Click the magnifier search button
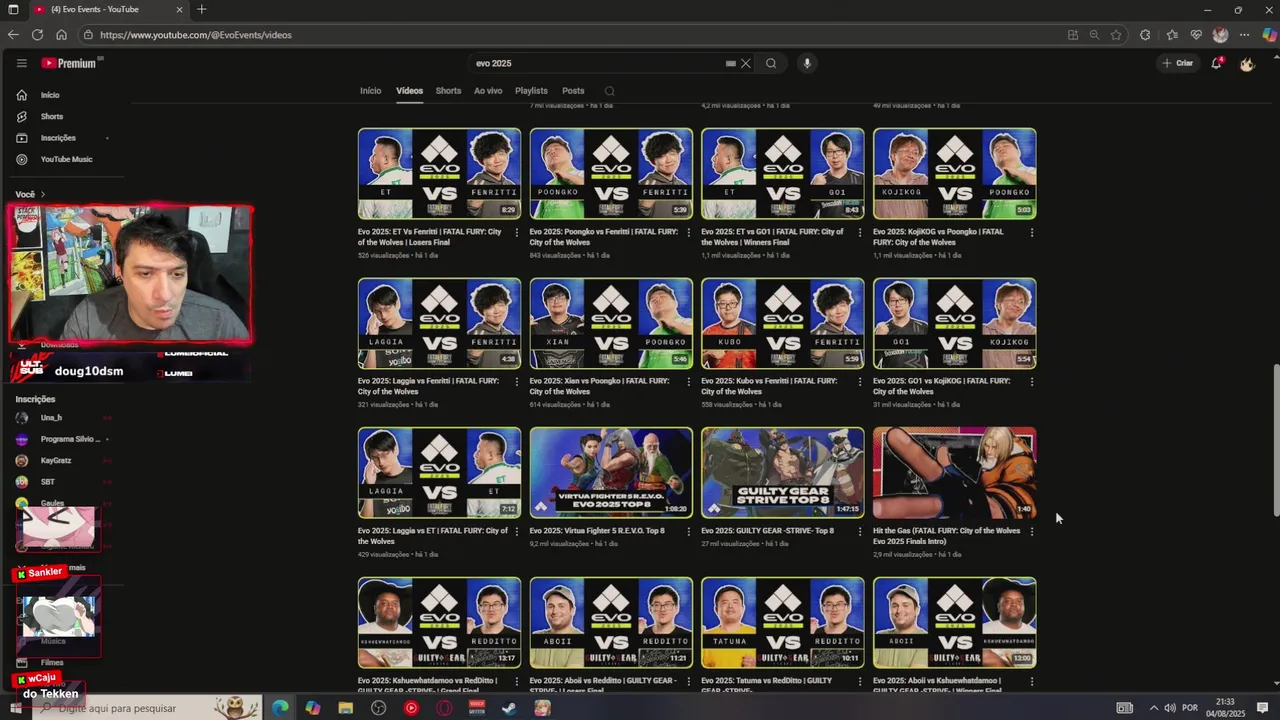The width and height of the screenshot is (1280, 720). 771,63
